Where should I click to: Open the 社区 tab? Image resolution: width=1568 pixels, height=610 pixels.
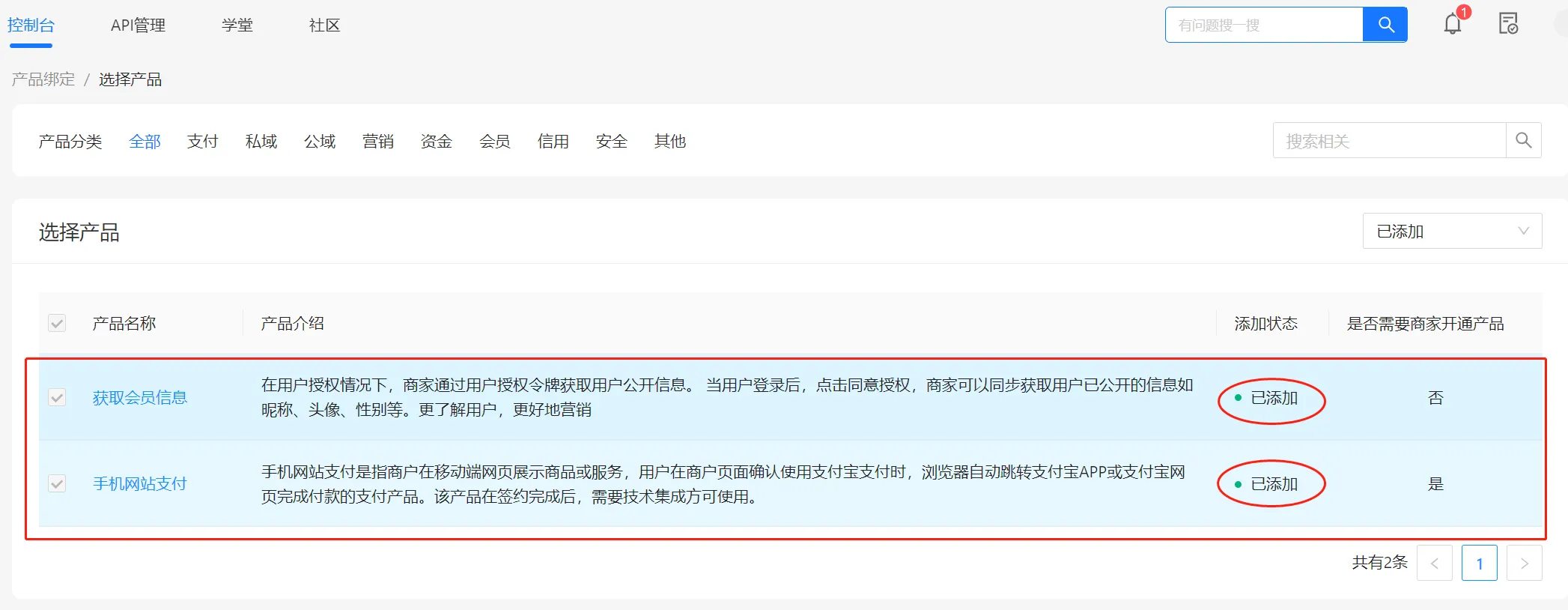[x=324, y=25]
